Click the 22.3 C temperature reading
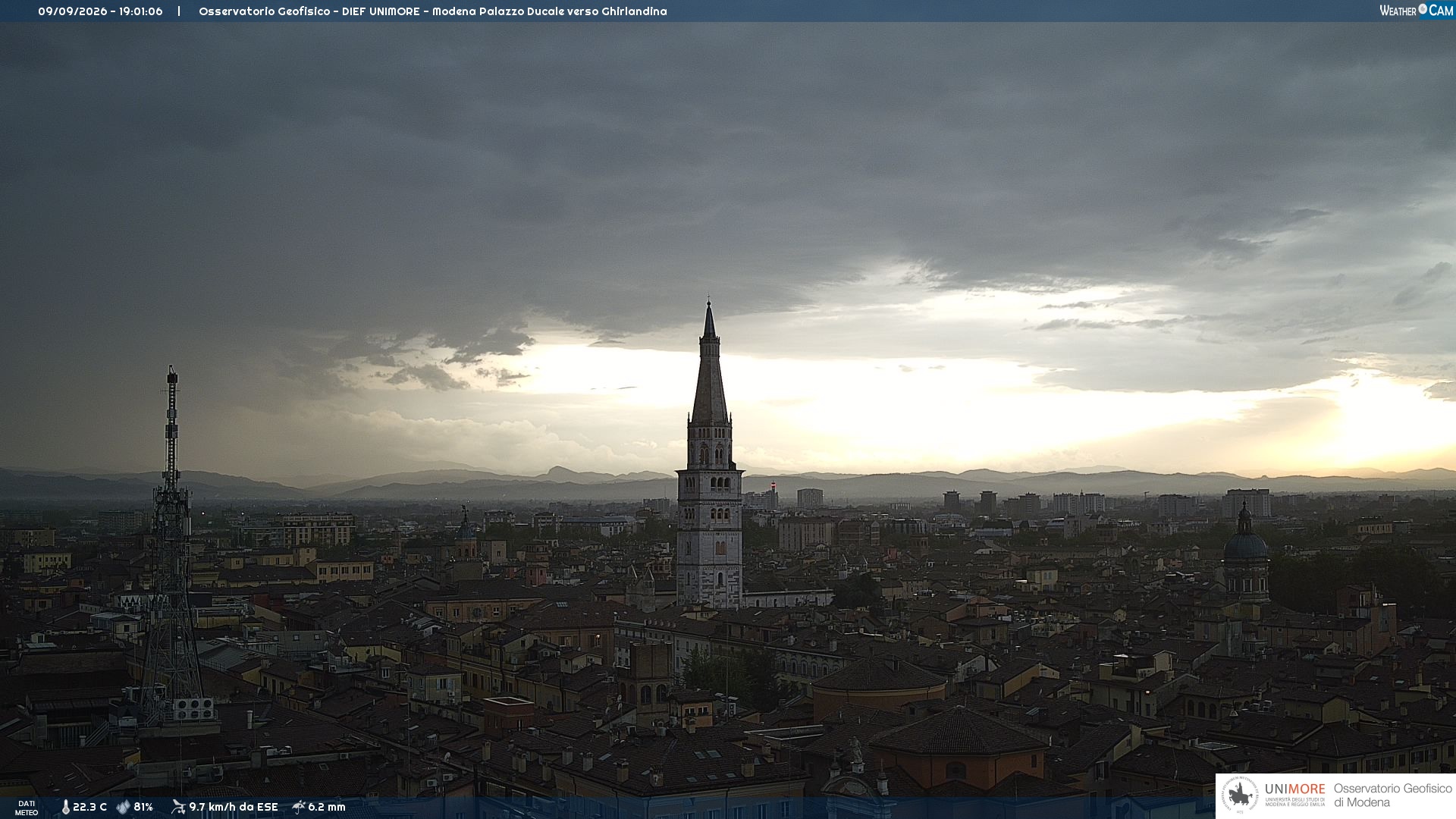The height and width of the screenshot is (819, 1456). (x=89, y=807)
